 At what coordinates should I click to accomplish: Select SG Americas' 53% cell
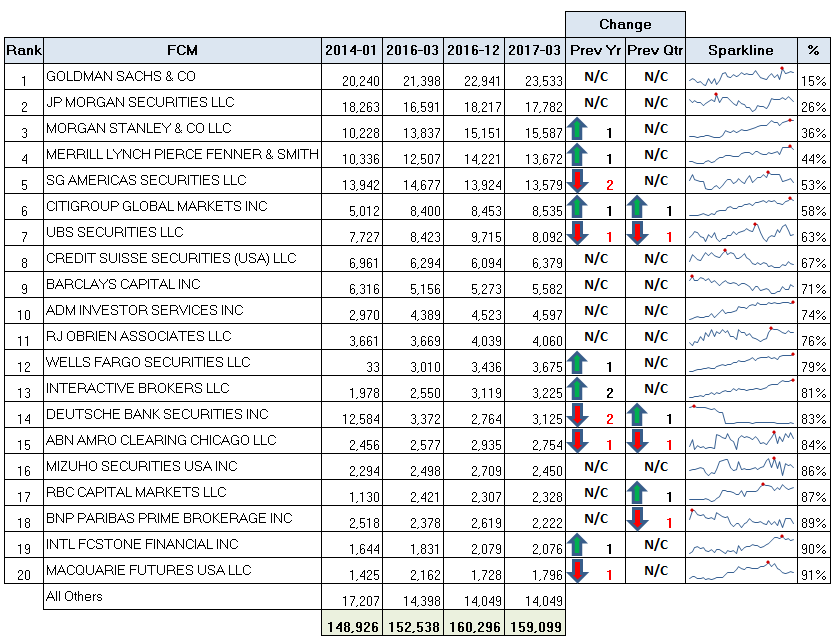(814, 181)
